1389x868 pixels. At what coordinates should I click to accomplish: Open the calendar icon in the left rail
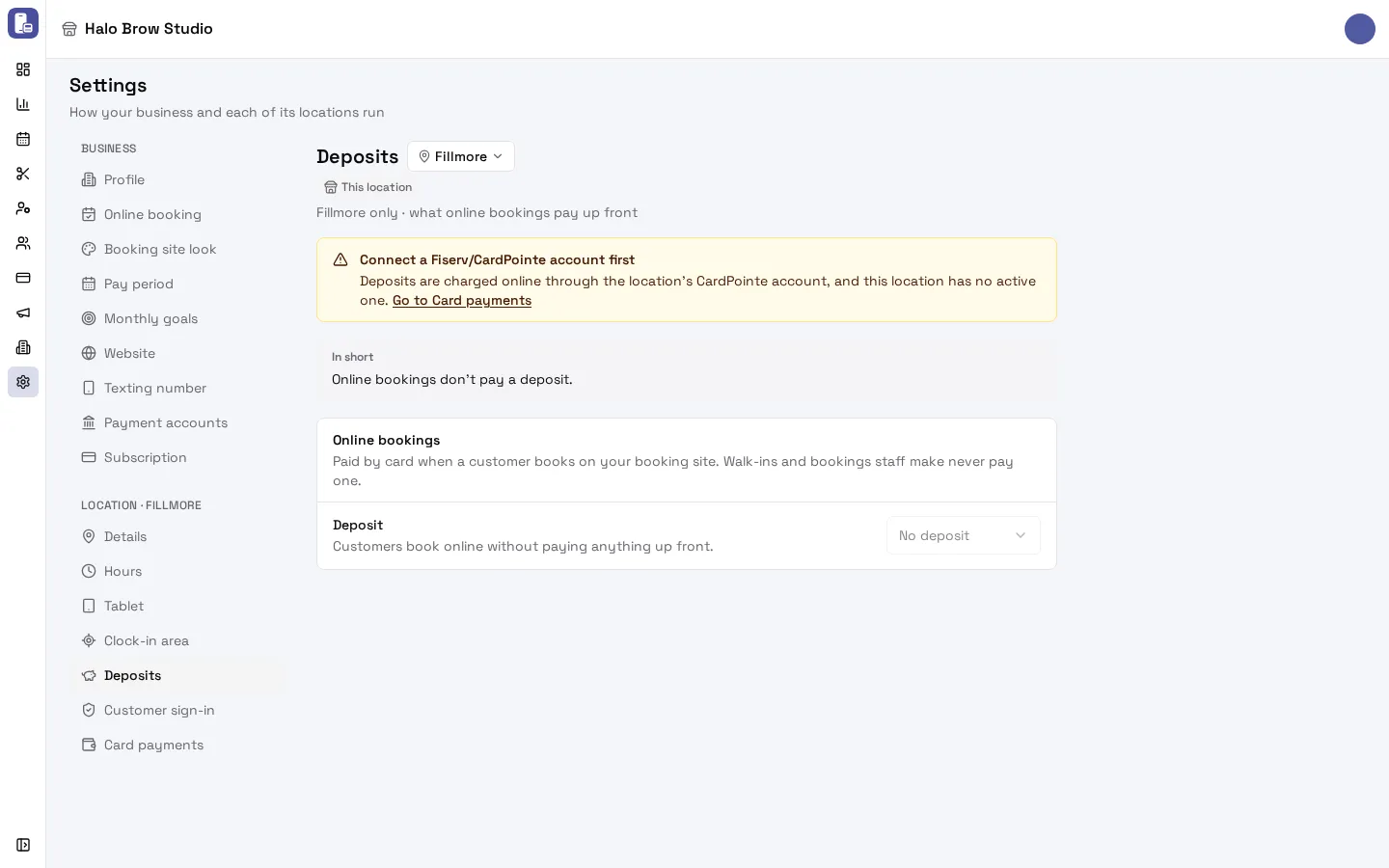(23, 139)
